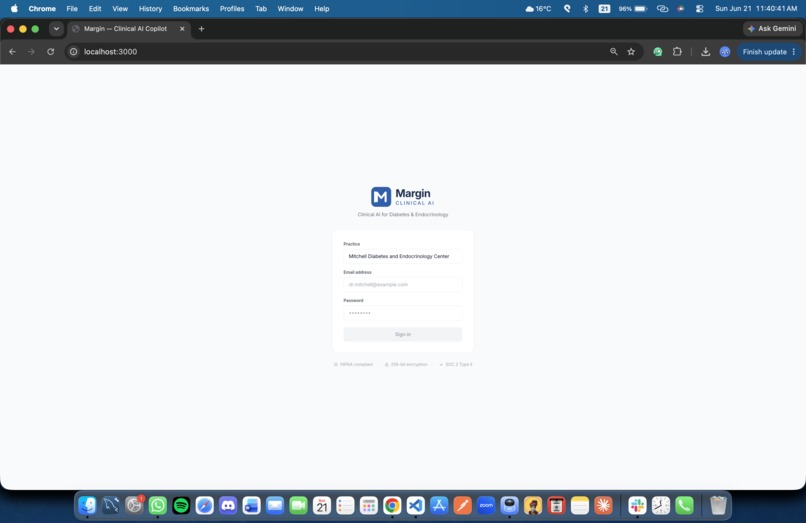Click the 256-bit encryption badge text
806x523 pixels.
tap(409, 364)
